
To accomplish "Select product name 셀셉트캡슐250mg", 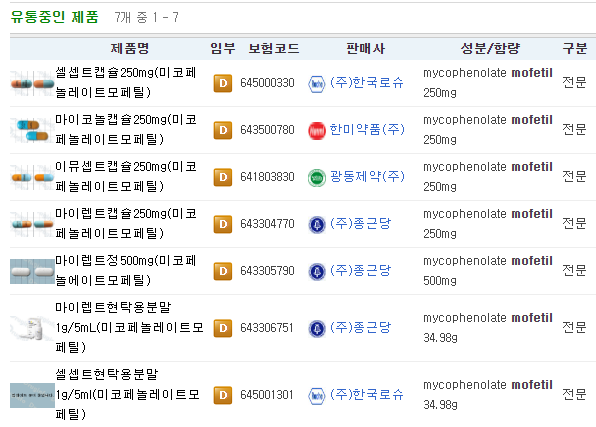I will pyautogui.click(x=126, y=83).
